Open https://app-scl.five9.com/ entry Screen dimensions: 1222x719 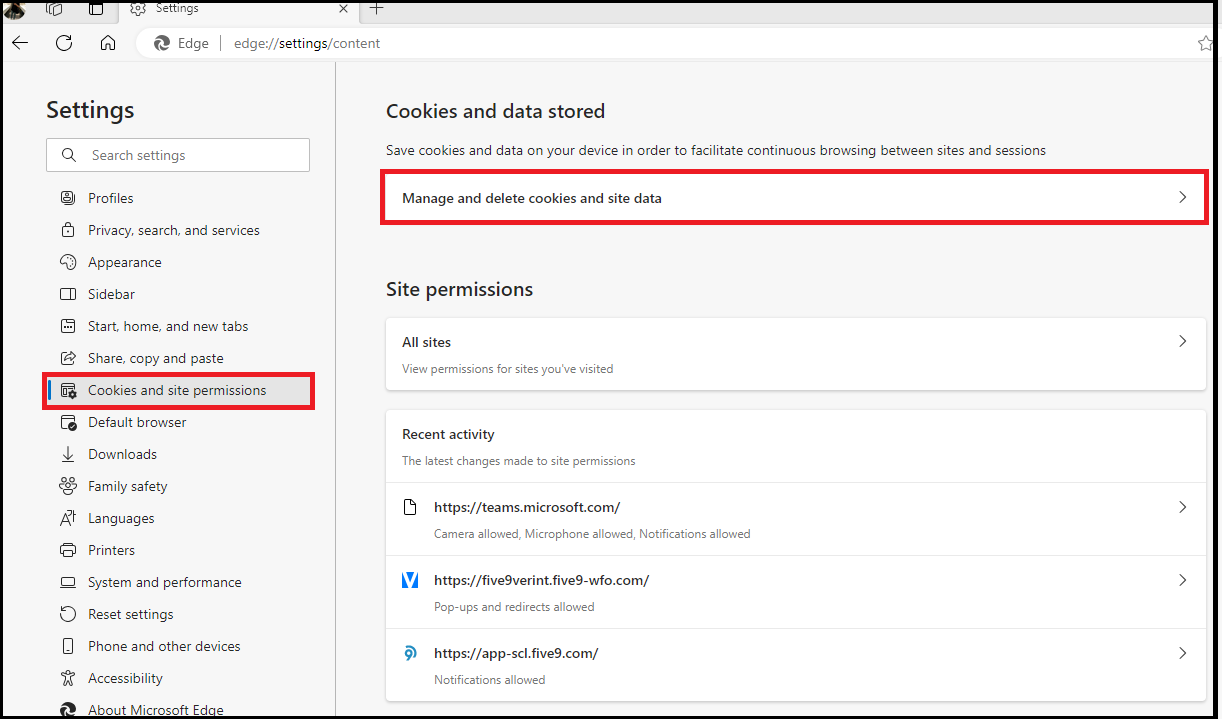796,665
